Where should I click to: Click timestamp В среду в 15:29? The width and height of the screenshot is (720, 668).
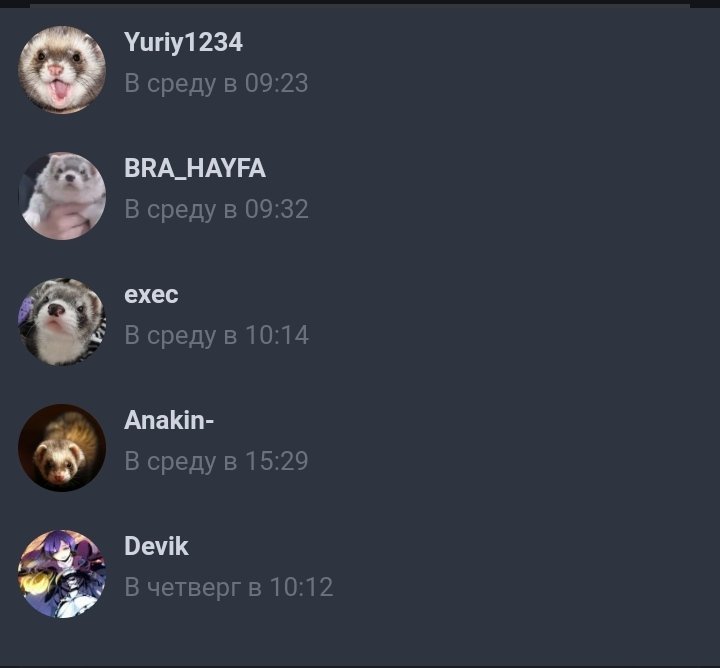coord(216,461)
